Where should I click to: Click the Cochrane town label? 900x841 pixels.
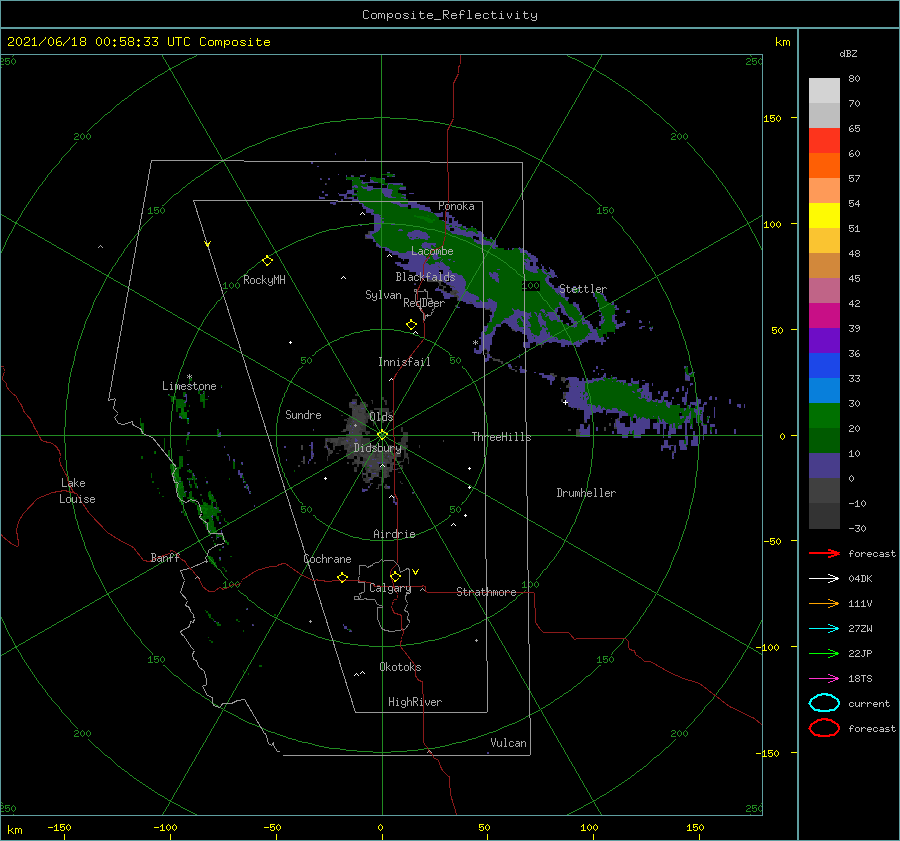click(x=327, y=559)
